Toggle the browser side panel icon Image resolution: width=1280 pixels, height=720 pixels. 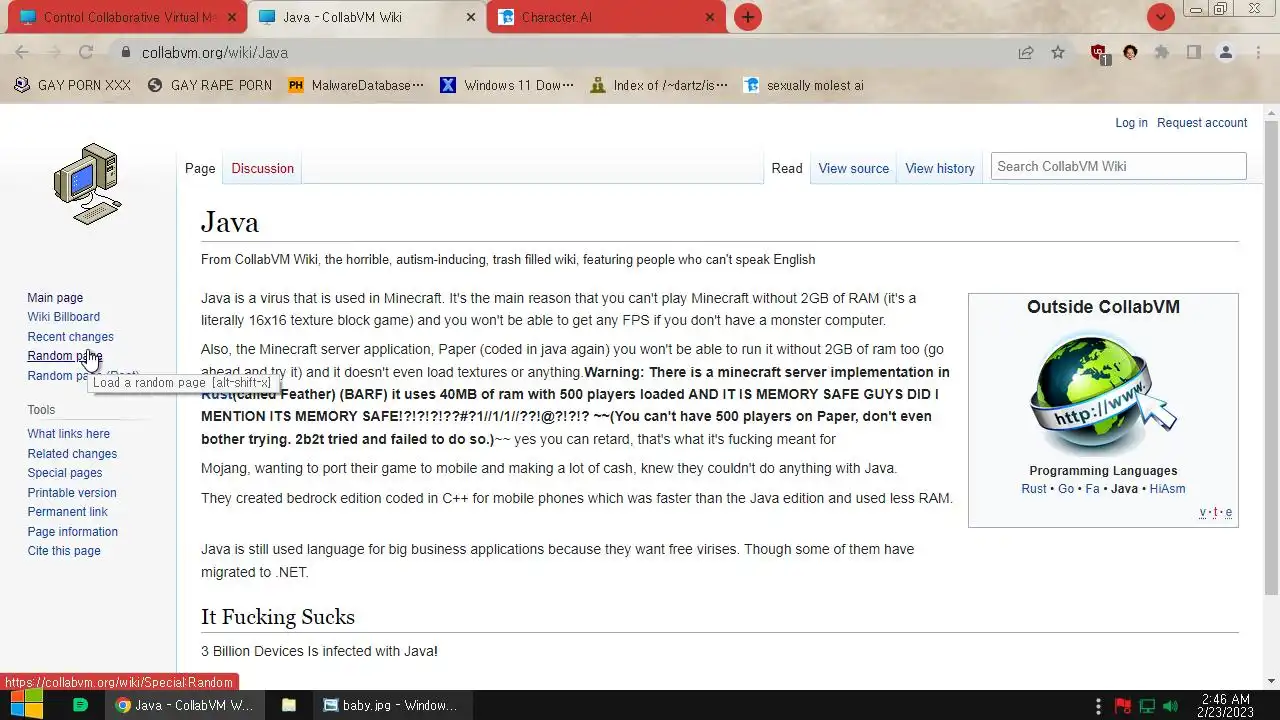point(1194,52)
